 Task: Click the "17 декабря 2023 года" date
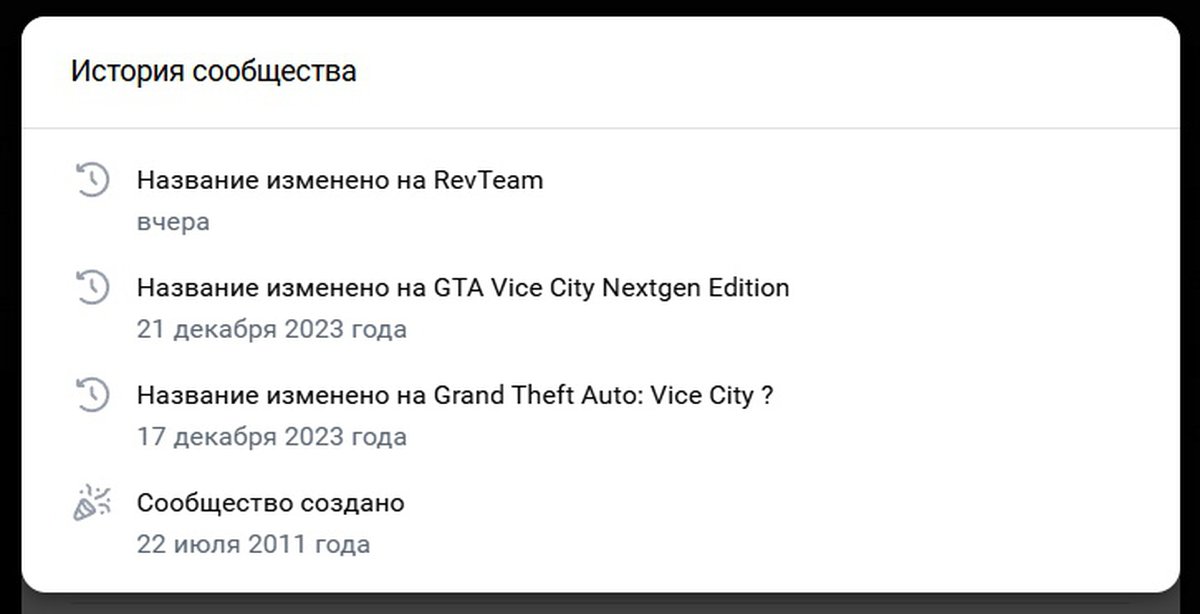click(271, 437)
